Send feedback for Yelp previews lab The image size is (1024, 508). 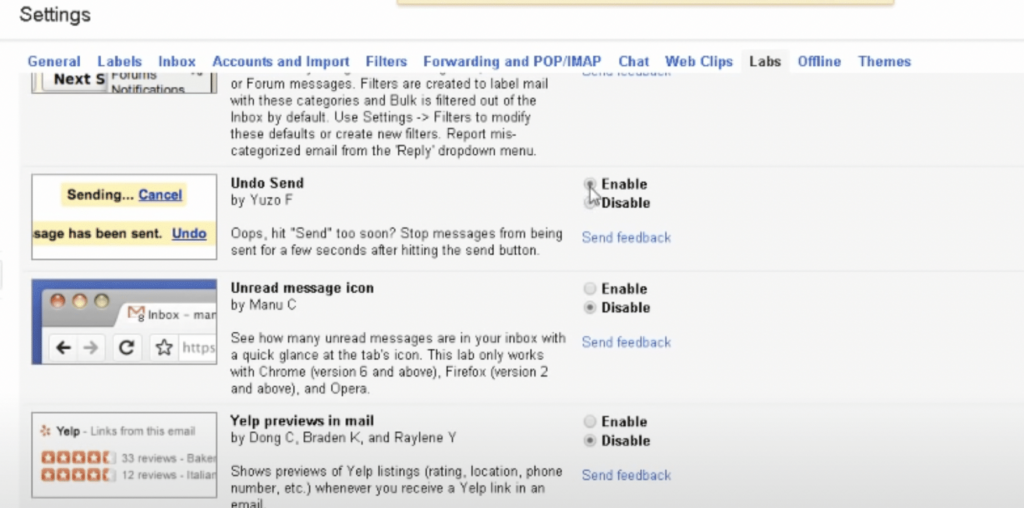(x=626, y=475)
